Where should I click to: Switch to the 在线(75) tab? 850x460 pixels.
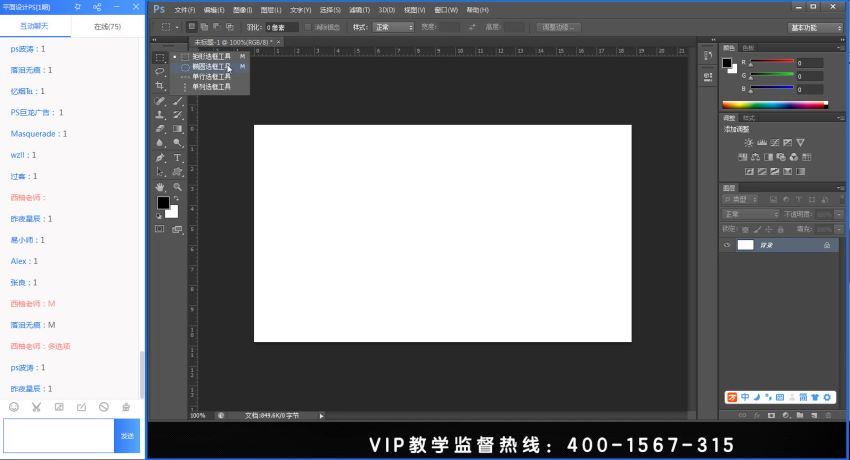coord(107,27)
